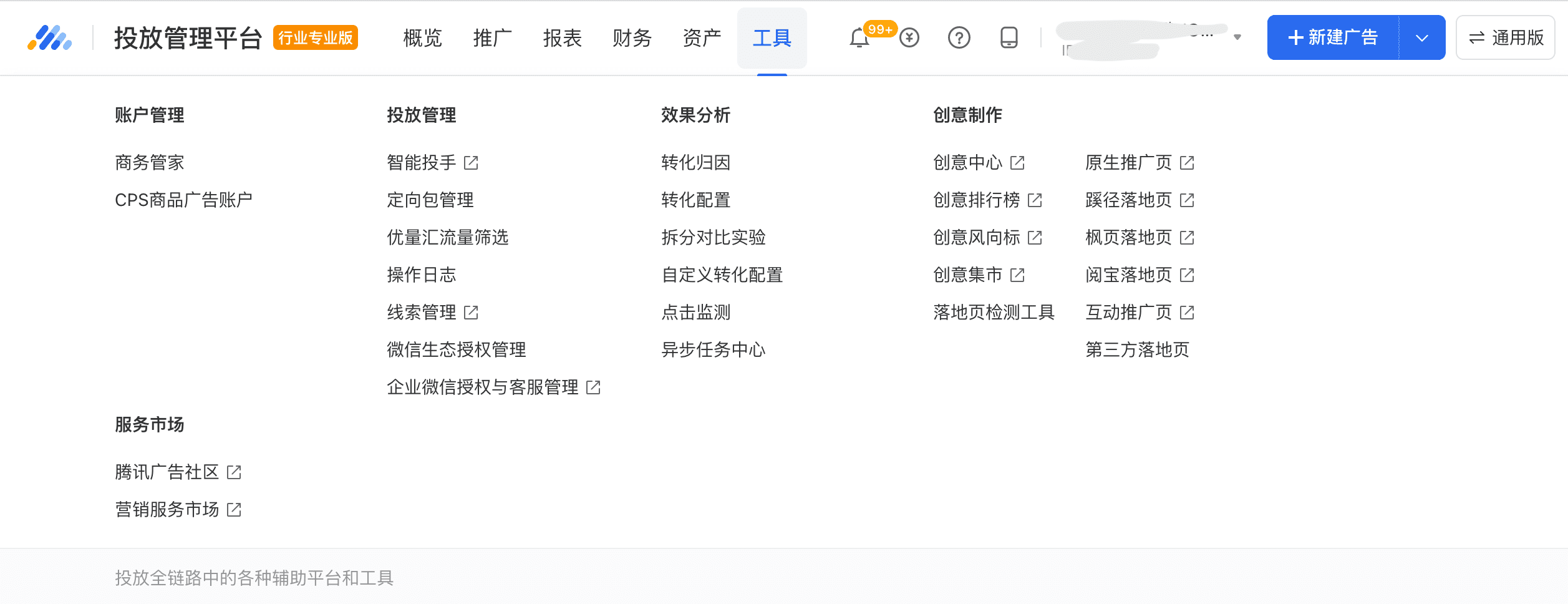This screenshot has width=1568, height=604.
Task: Switch to 通用版 version
Action: 1505,38
